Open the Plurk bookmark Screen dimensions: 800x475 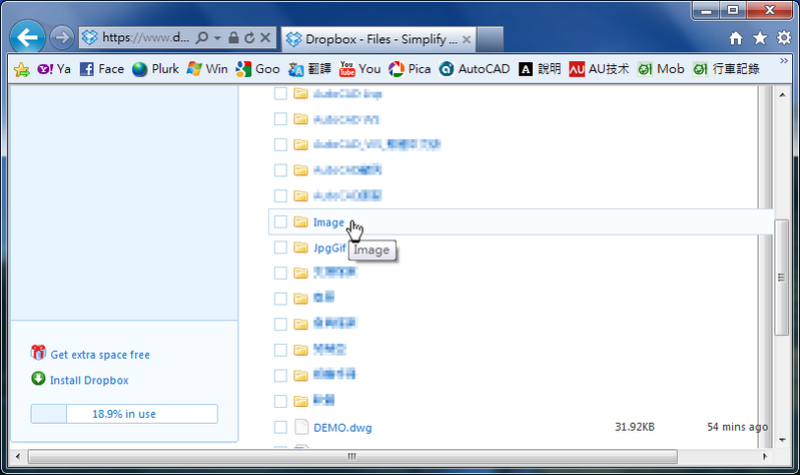155,69
